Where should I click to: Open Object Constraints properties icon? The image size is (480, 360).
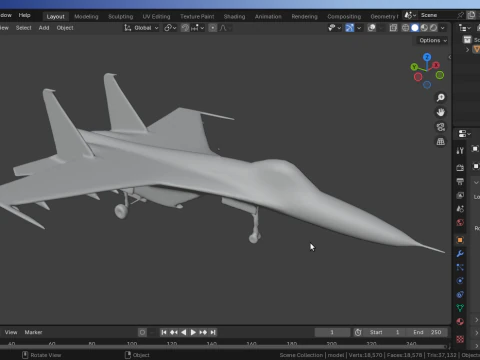460,294
